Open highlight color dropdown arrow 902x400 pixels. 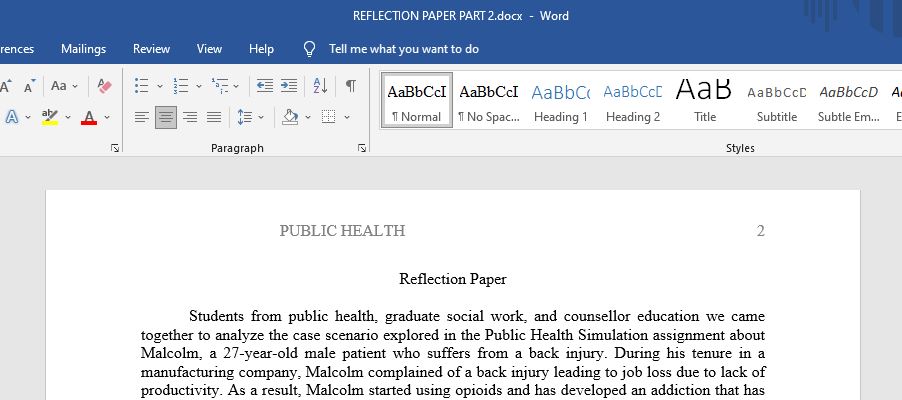[68, 117]
